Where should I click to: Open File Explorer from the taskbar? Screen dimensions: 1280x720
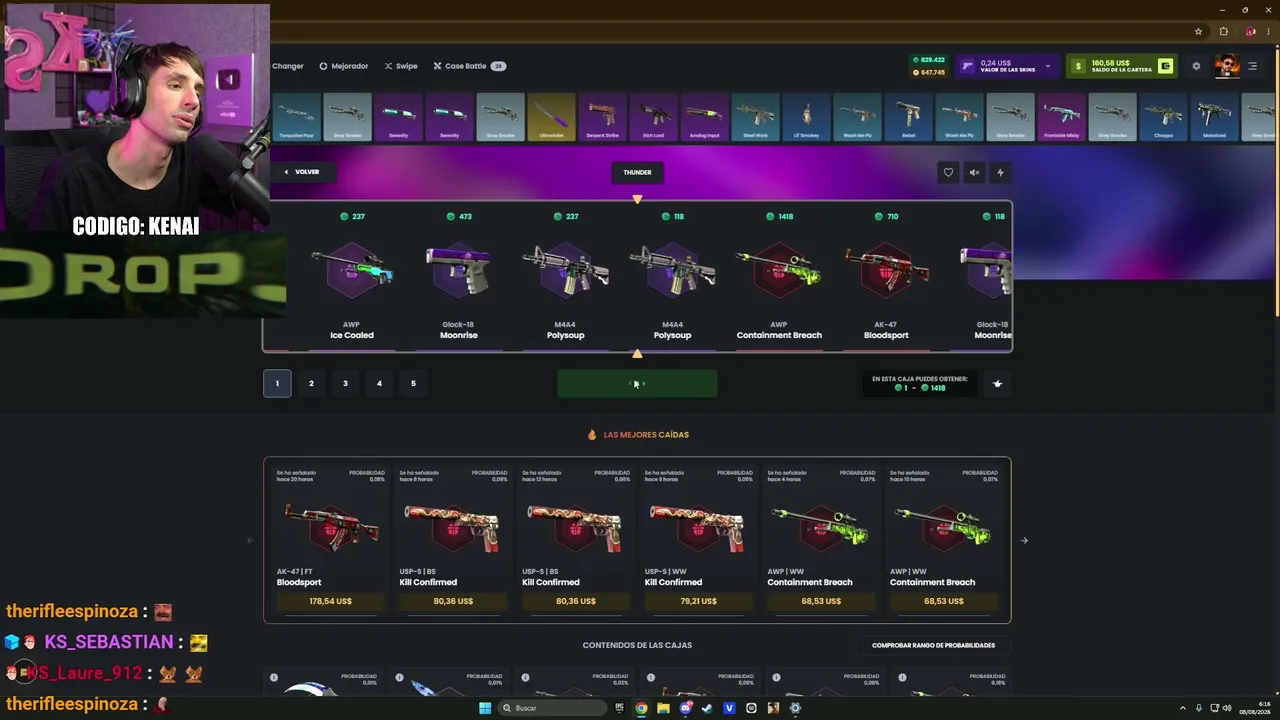pos(663,708)
